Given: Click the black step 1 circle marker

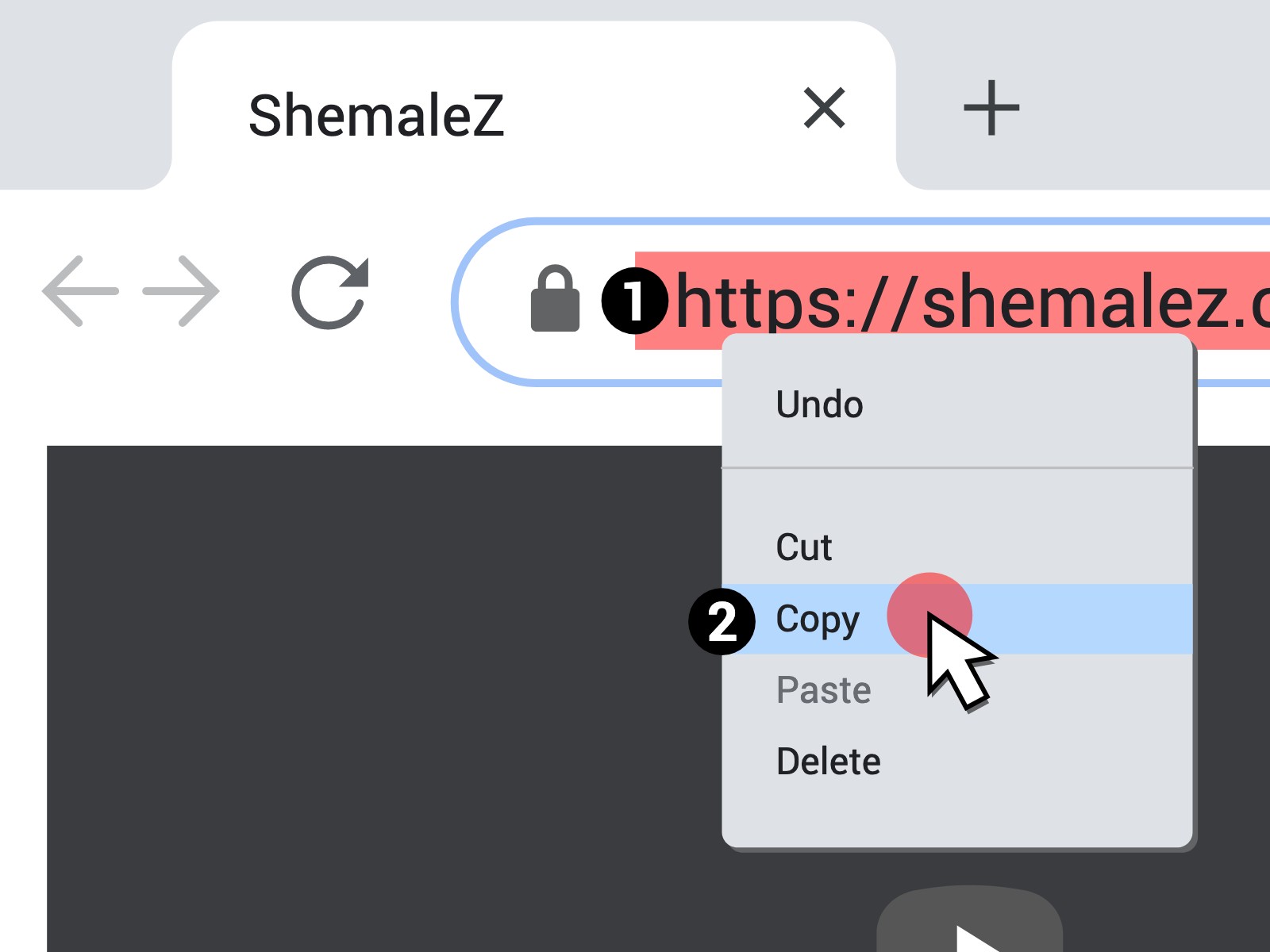Looking at the screenshot, I should 634,301.
